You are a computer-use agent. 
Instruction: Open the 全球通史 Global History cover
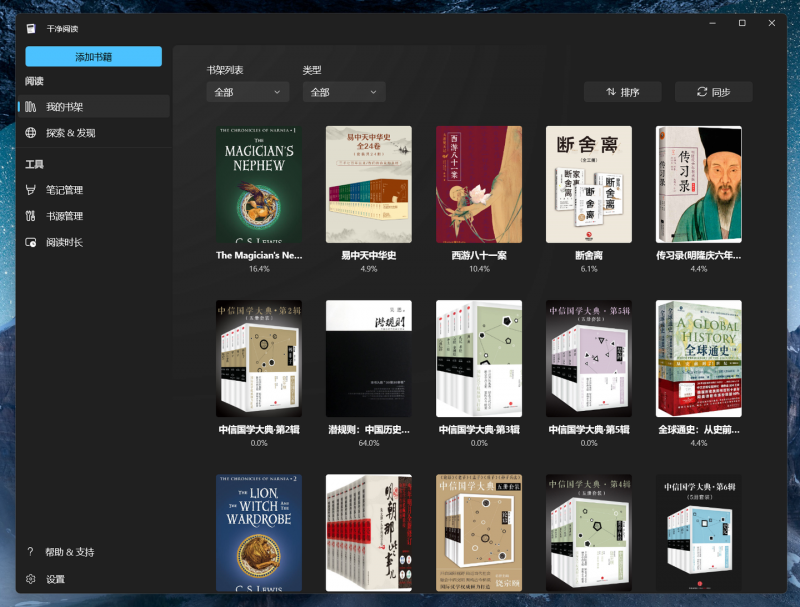[x=698, y=359]
